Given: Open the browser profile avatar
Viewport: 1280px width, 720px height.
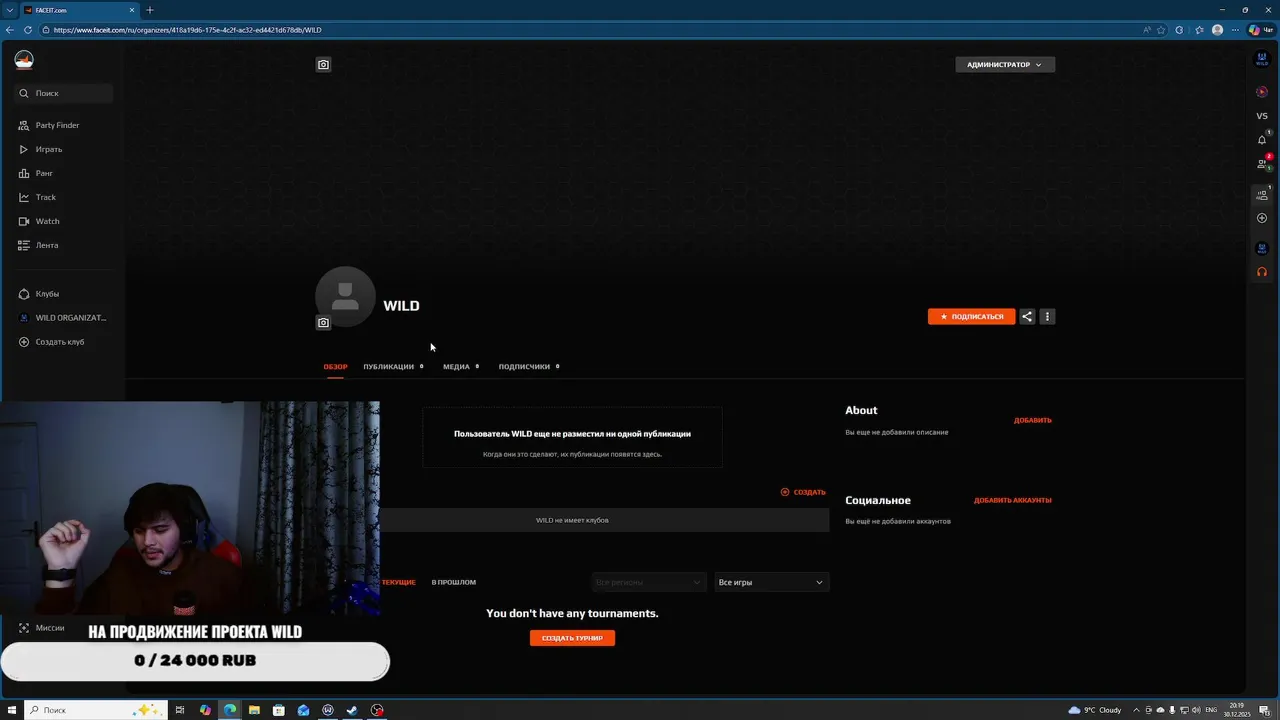Looking at the screenshot, I should [x=1217, y=30].
